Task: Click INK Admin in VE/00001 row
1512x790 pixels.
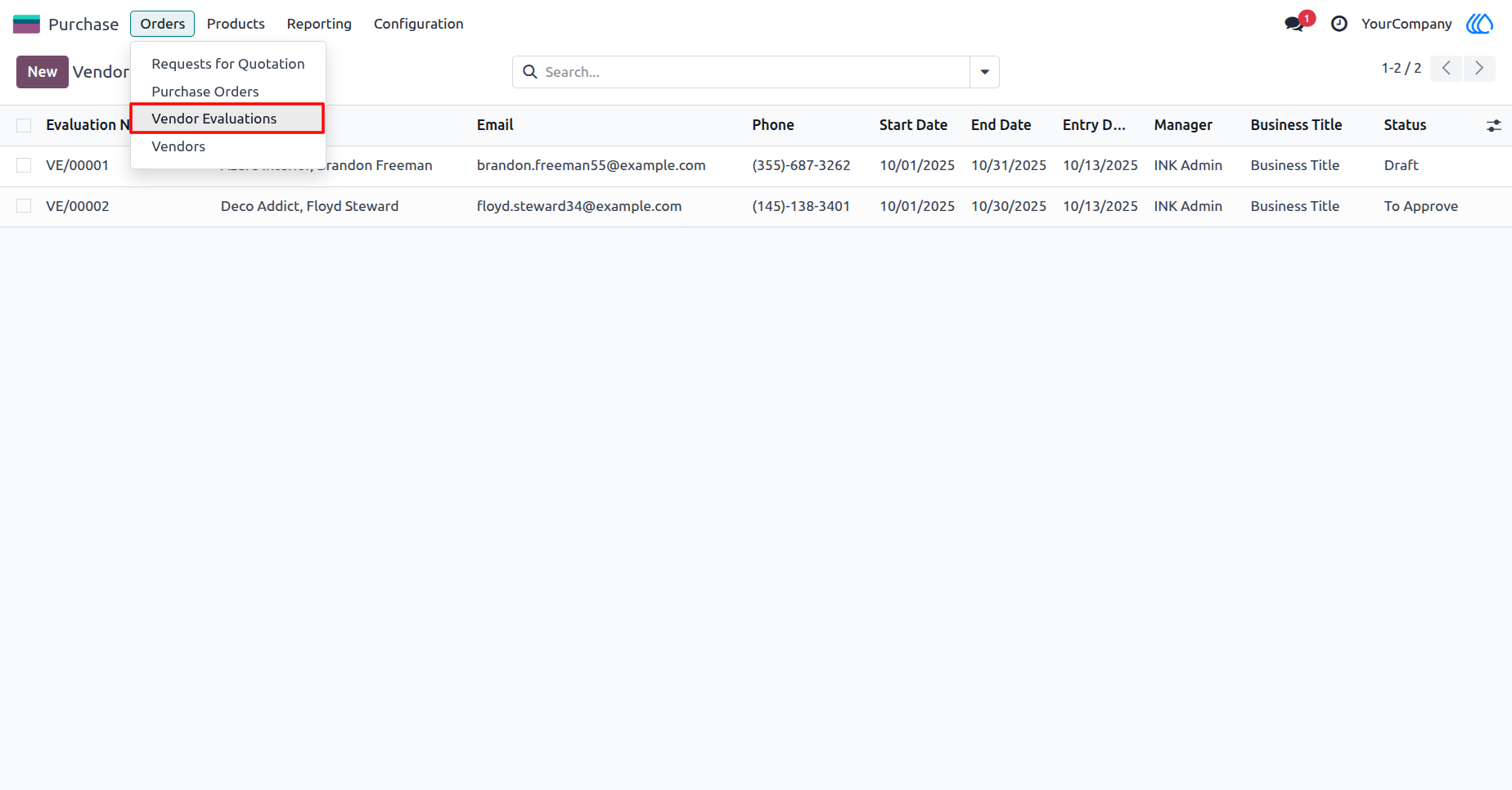Action: (1188, 165)
